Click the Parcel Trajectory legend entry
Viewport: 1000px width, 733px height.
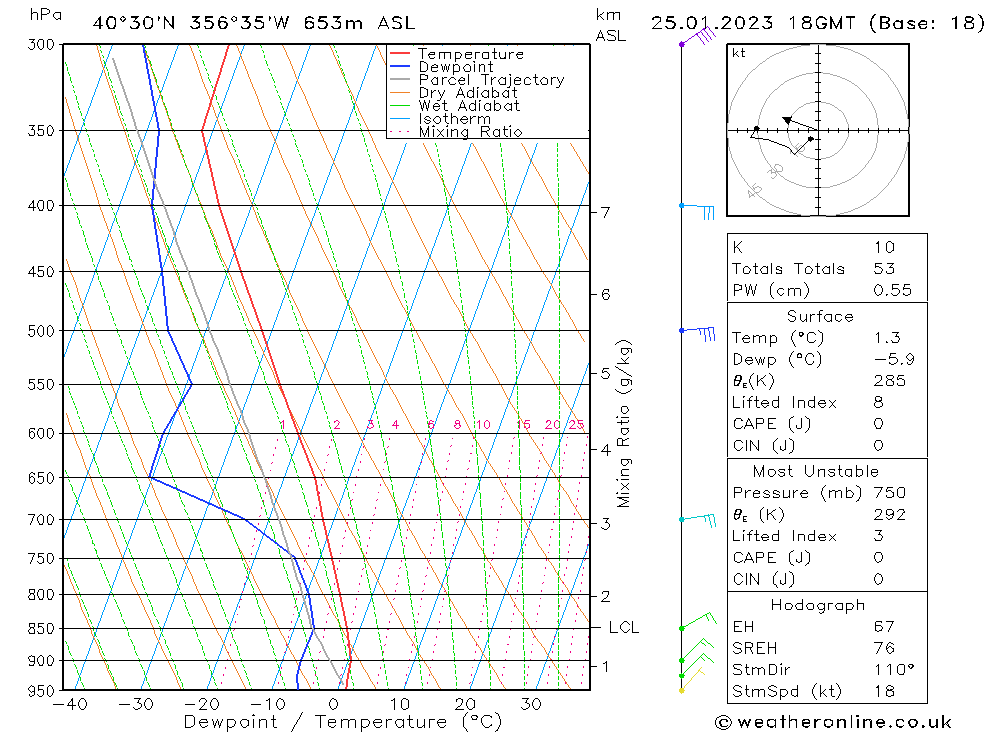[477, 80]
